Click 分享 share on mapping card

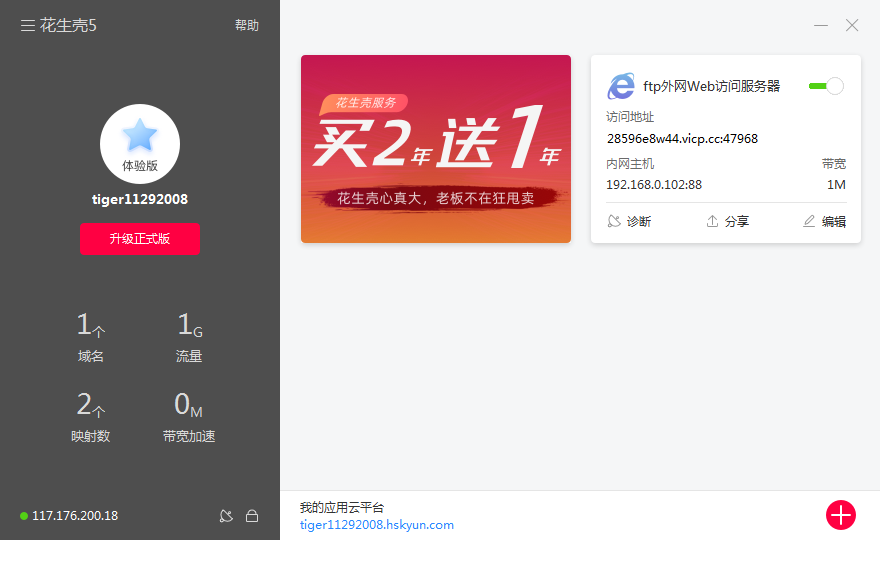[727, 222]
